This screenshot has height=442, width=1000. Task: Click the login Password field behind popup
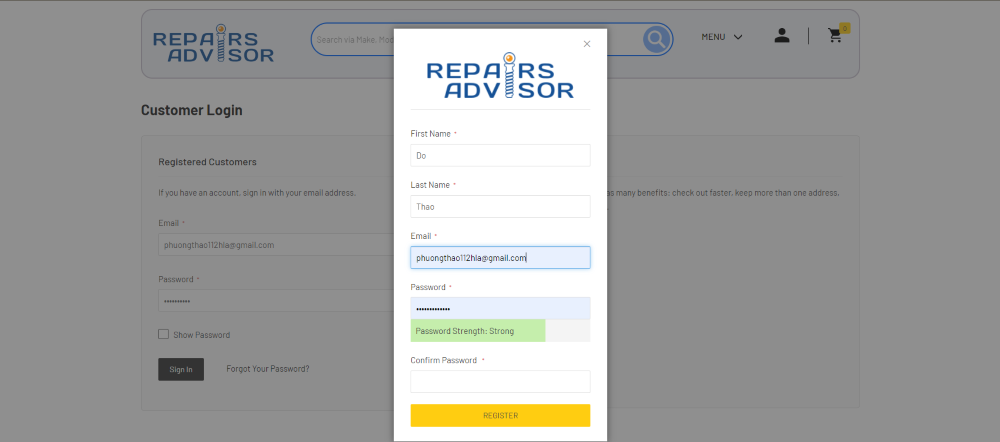coord(276,300)
